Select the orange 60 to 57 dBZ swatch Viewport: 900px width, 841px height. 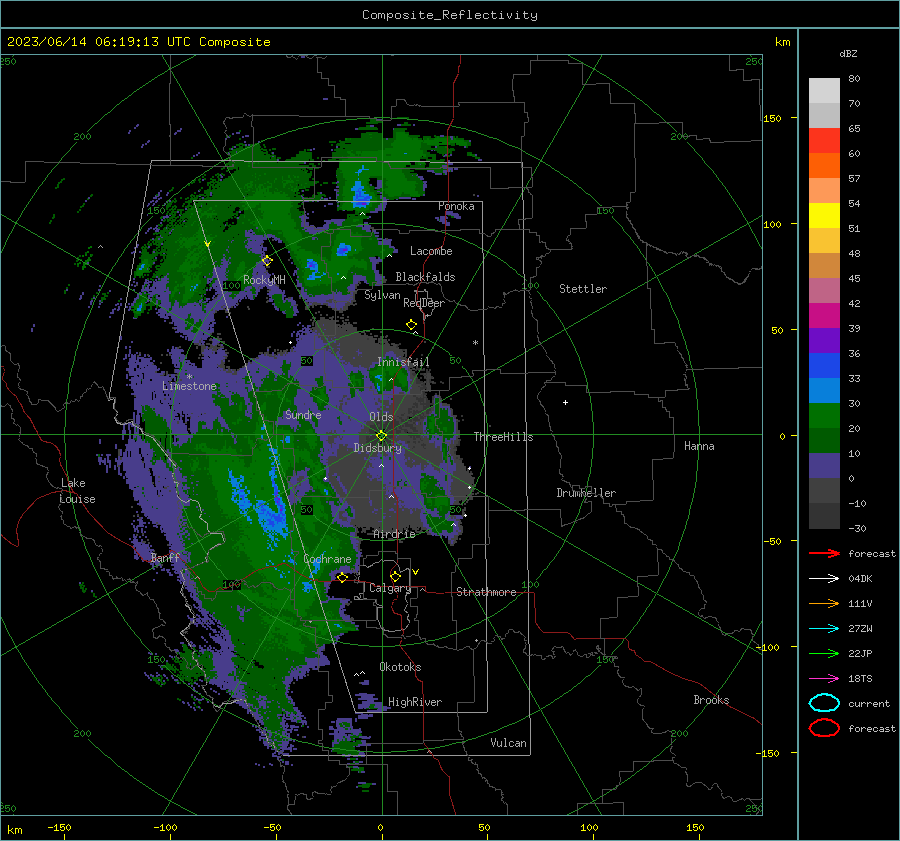point(824,165)
